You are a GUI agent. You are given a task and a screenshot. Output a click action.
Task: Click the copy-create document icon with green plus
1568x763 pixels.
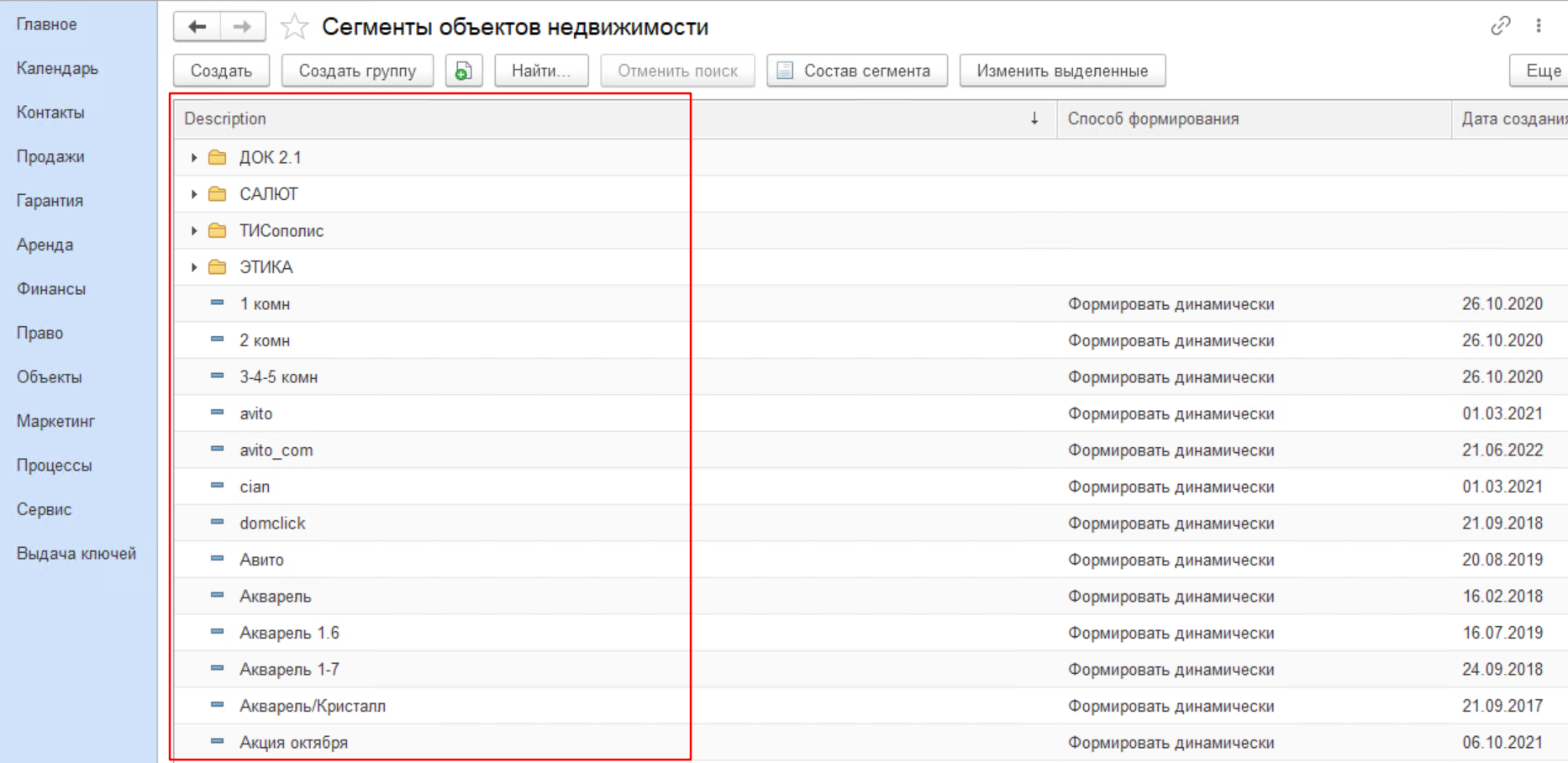point(463,71)
